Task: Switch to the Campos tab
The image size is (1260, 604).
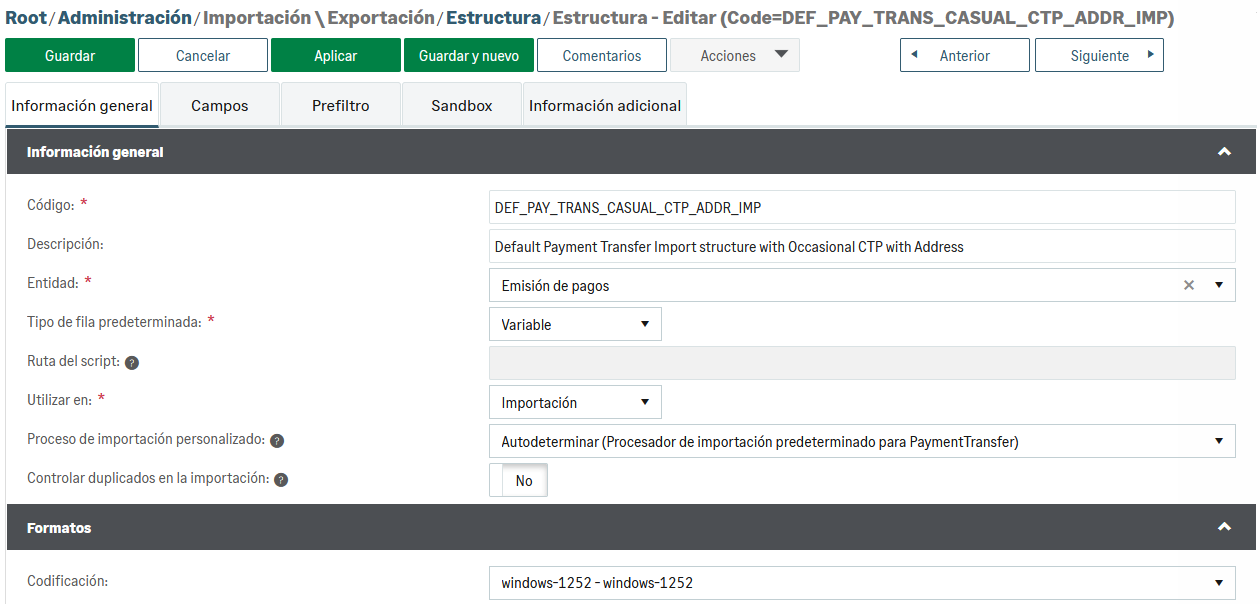Action: 220,106
